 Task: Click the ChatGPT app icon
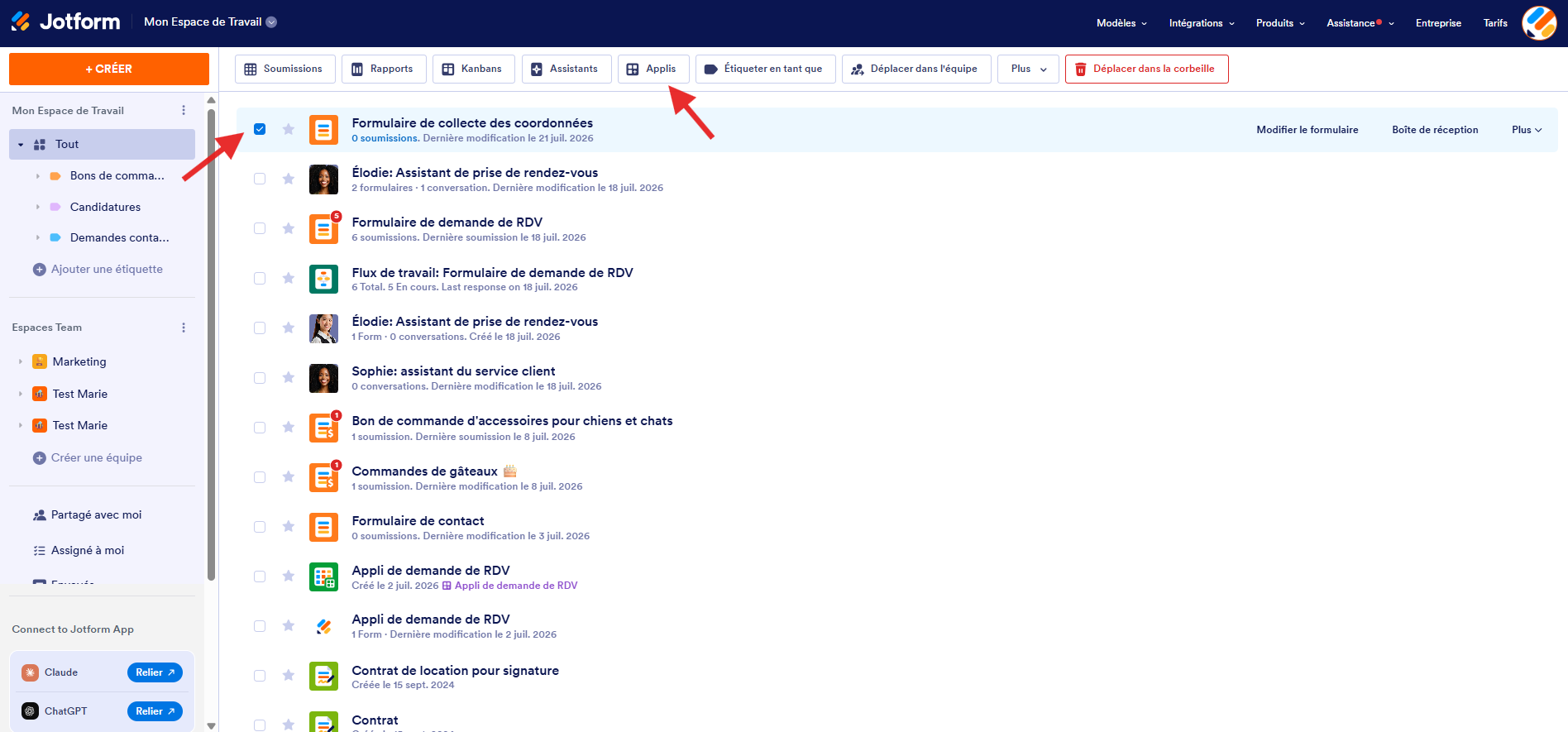pos(31,711)
